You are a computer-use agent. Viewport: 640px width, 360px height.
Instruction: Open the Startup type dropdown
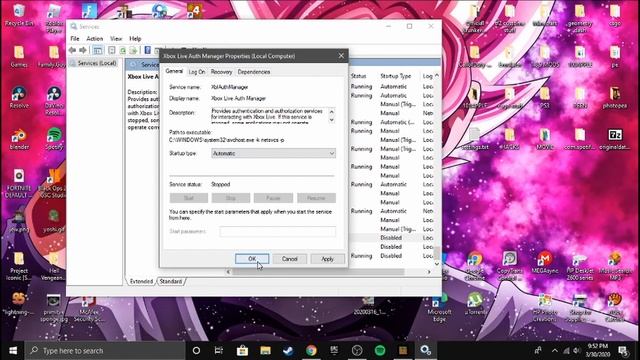coord(273,153)
